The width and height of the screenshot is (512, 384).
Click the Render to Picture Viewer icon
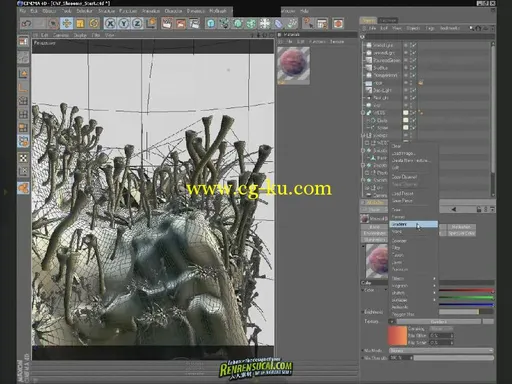pyautogui.click(x=180, y=24)
